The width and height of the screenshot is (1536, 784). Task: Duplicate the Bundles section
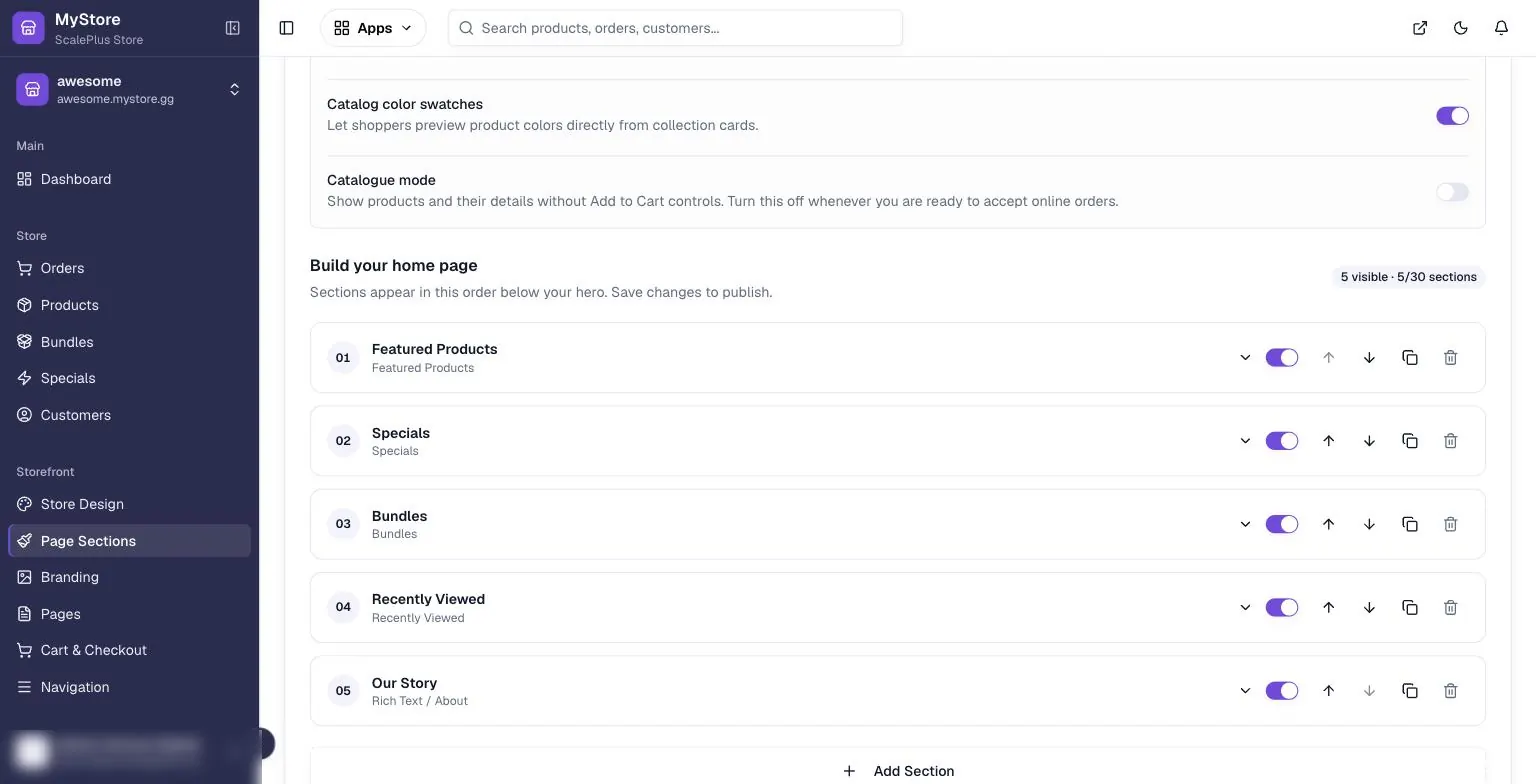click(x=1410, y=524)
